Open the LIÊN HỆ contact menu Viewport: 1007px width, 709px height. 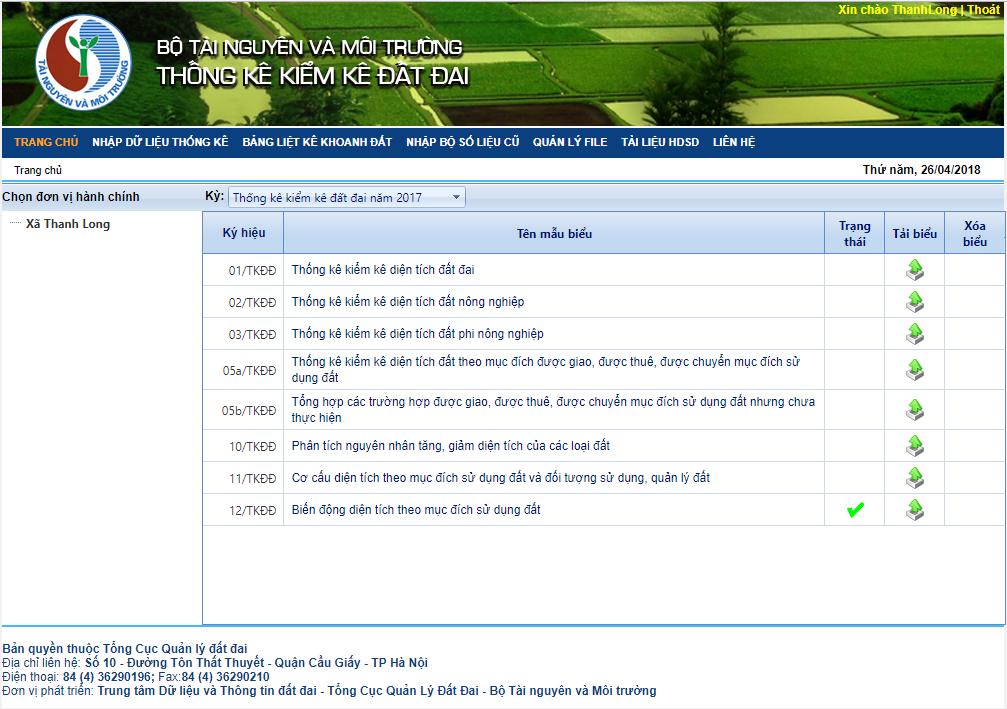(733, 142)
